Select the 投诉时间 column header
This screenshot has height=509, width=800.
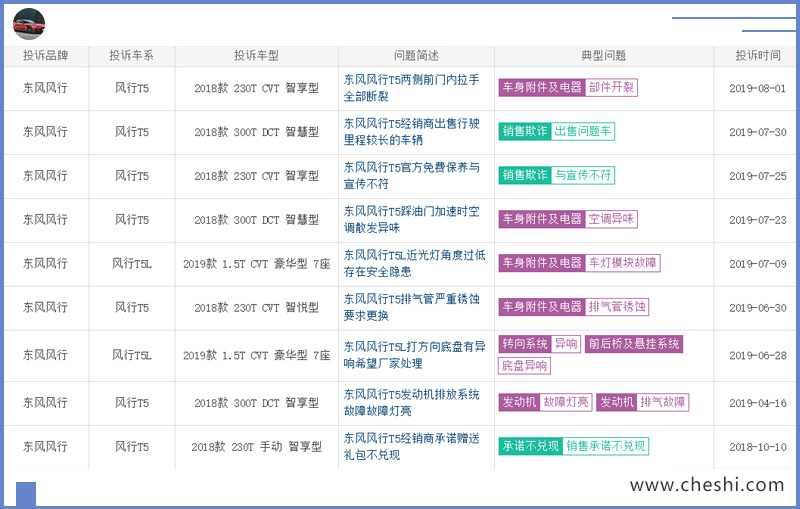click(758, 55)
